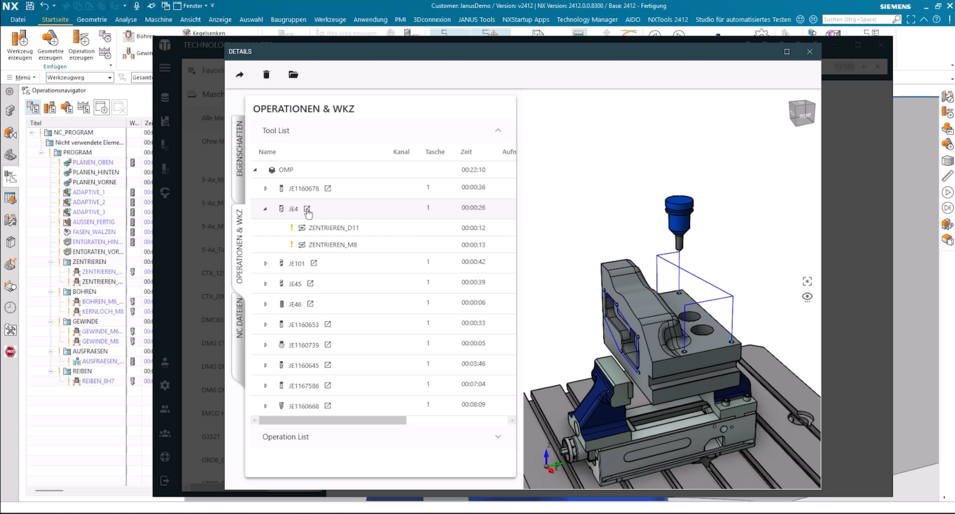Expand the JE1160678 tool row
This screenshot has height=514, width=955.
[266, 188]
